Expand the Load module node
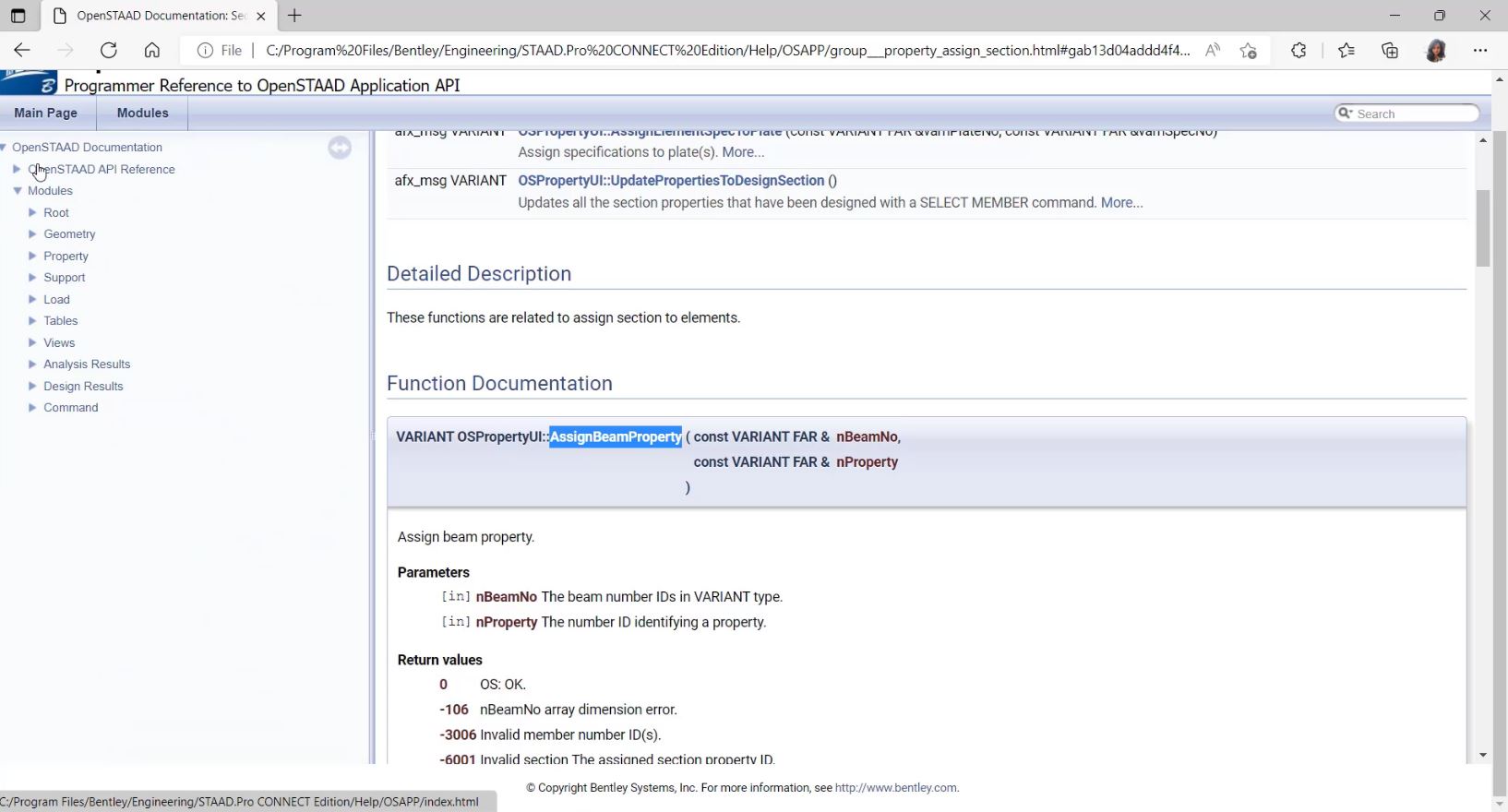This screenshot has height=812, width=1508. pos(32,299)
